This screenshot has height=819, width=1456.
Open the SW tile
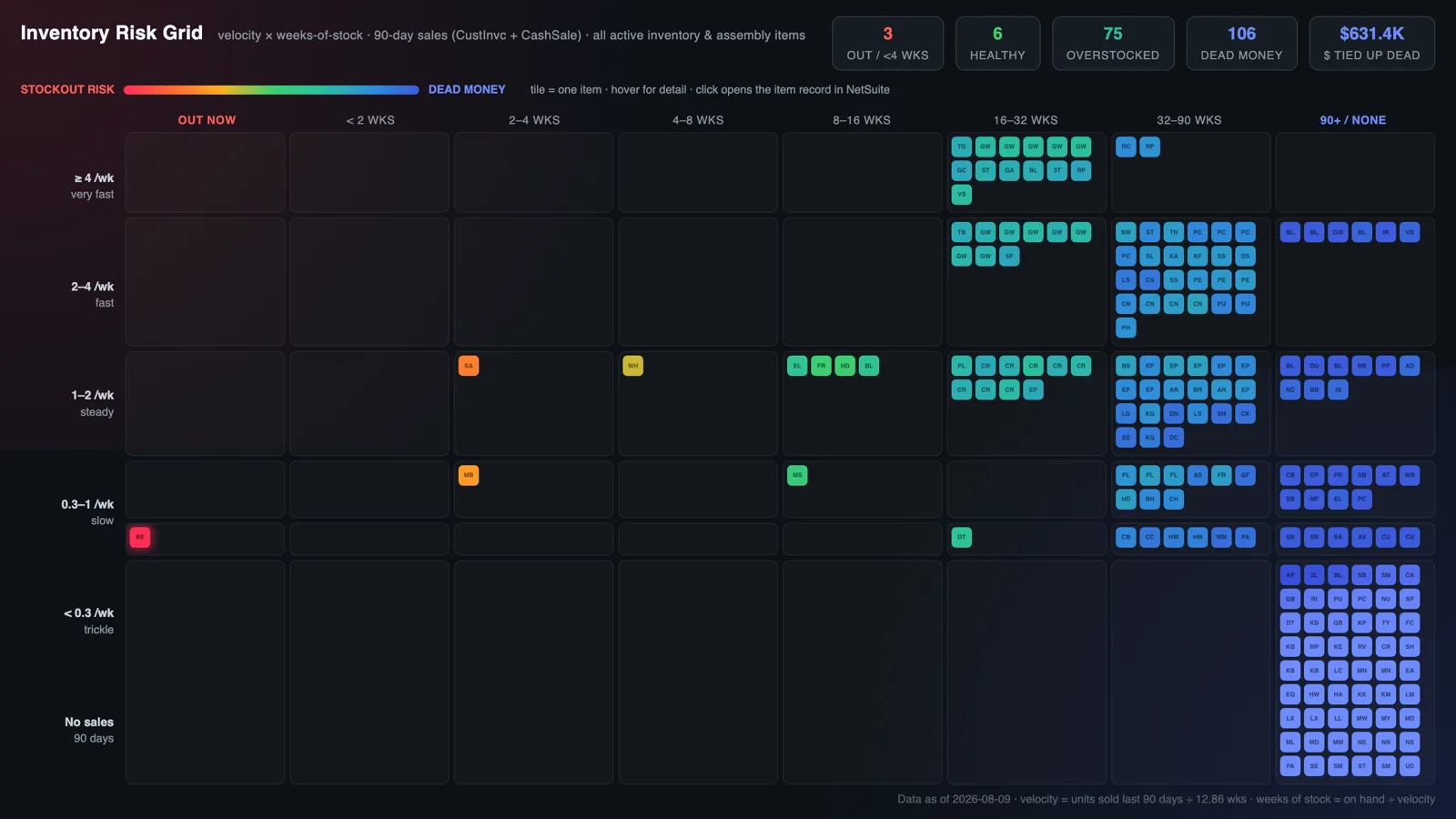click(1126, 232)
